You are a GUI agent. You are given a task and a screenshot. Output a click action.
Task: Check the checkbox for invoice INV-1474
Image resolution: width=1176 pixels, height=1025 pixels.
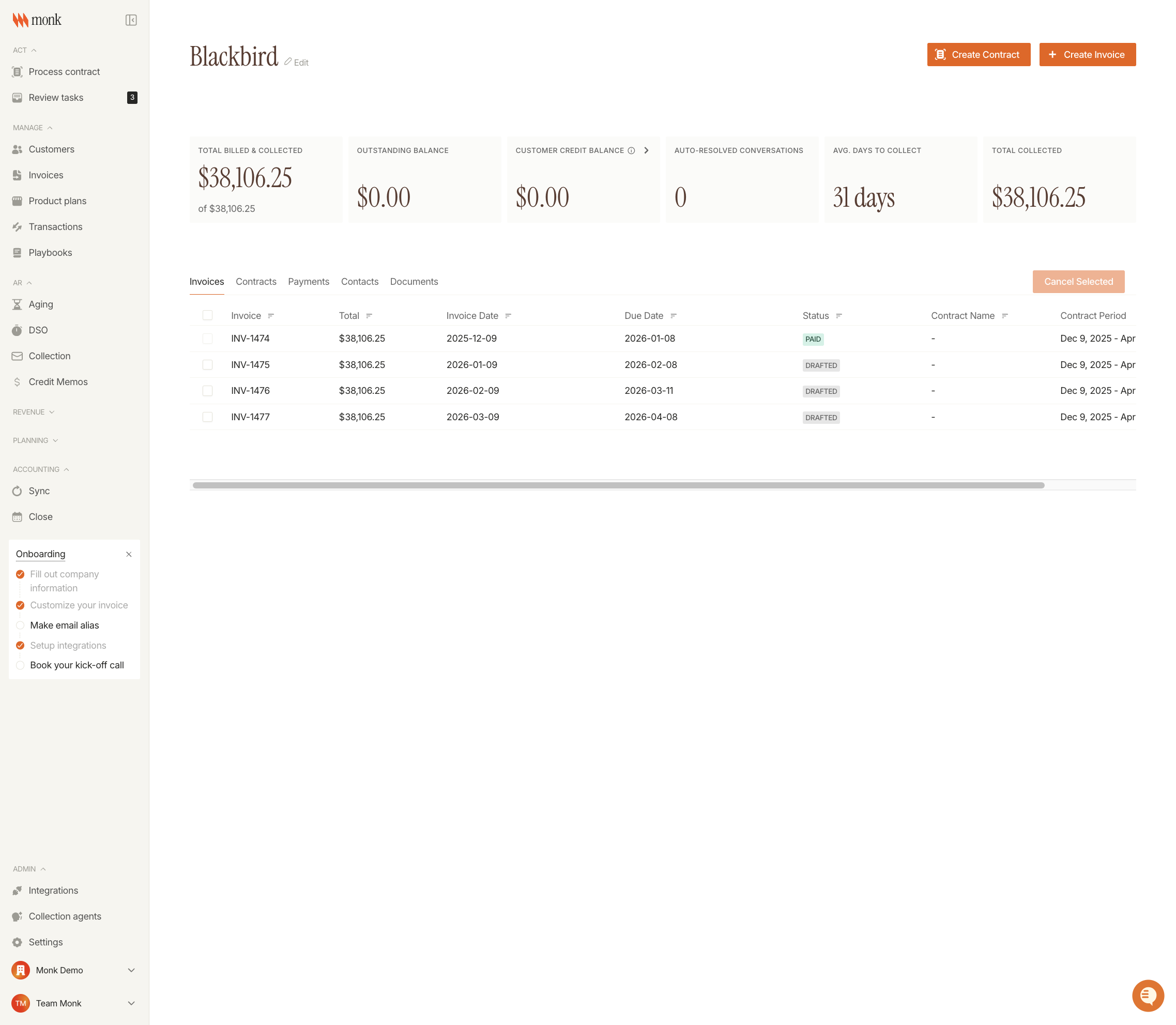point(208,338)
